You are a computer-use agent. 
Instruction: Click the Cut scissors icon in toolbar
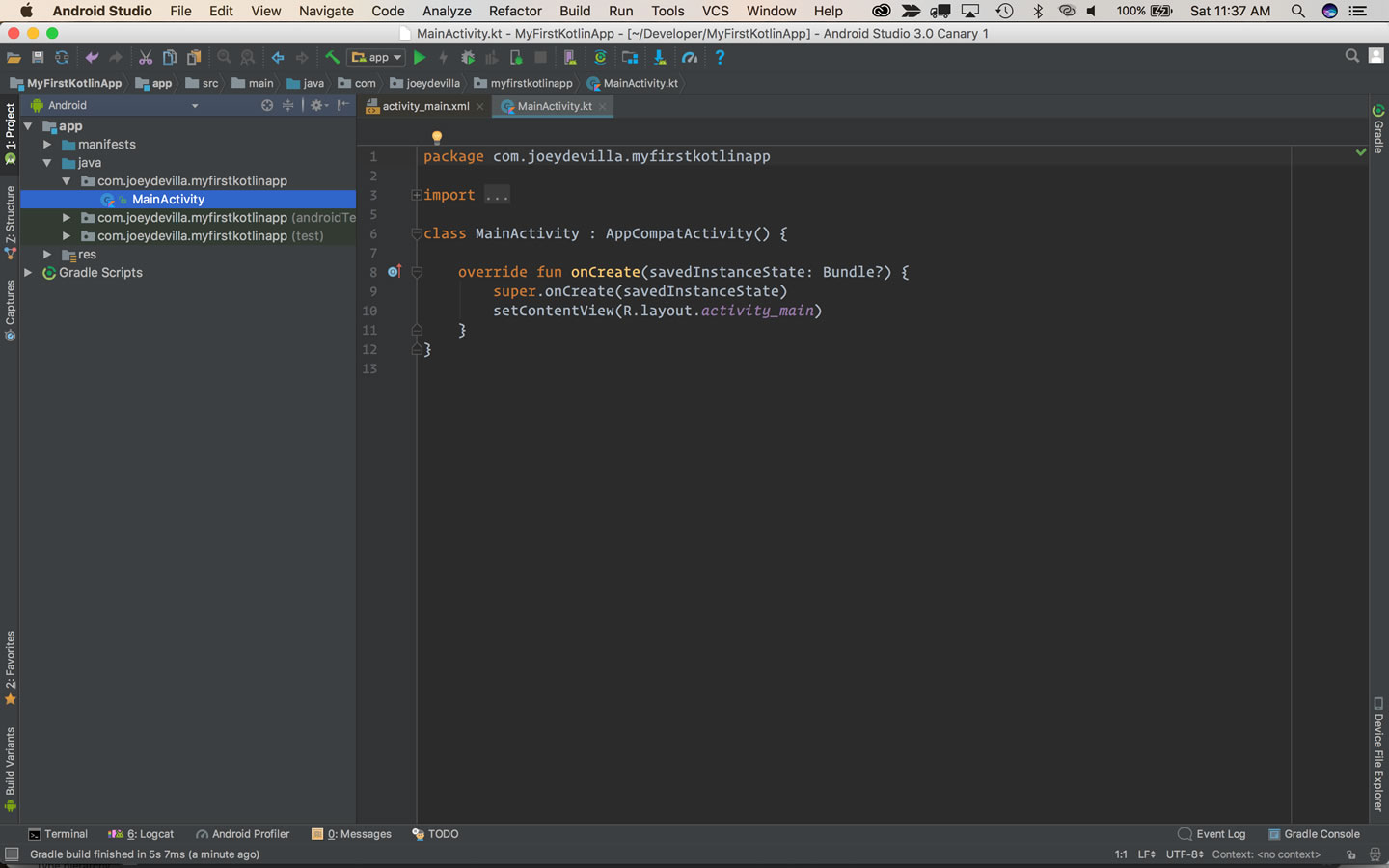(x=146, y=58)
